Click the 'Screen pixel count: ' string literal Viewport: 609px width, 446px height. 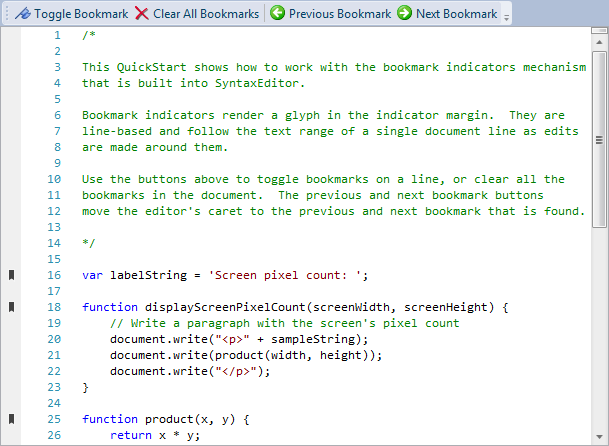[285, 275]
